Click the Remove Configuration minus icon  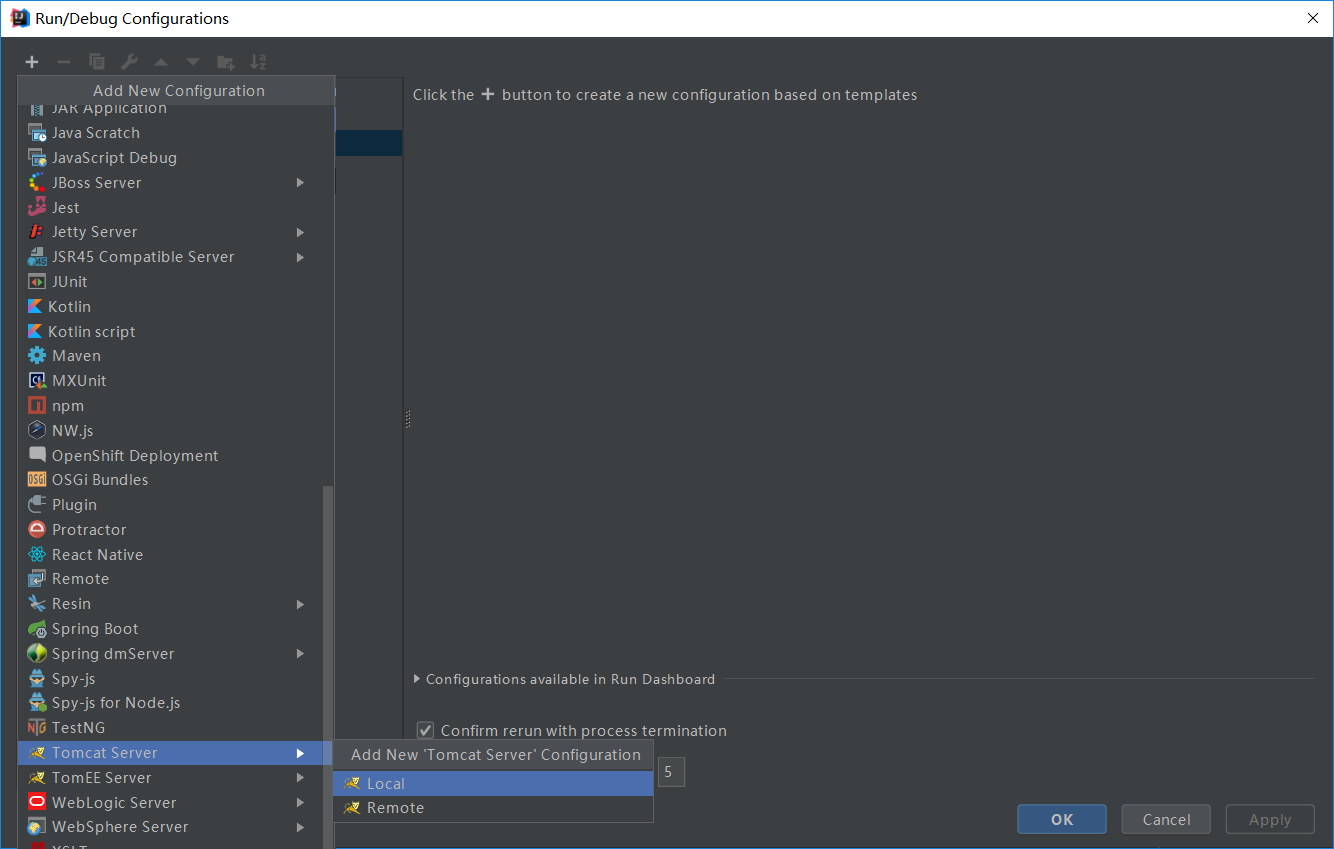[63, 62]
